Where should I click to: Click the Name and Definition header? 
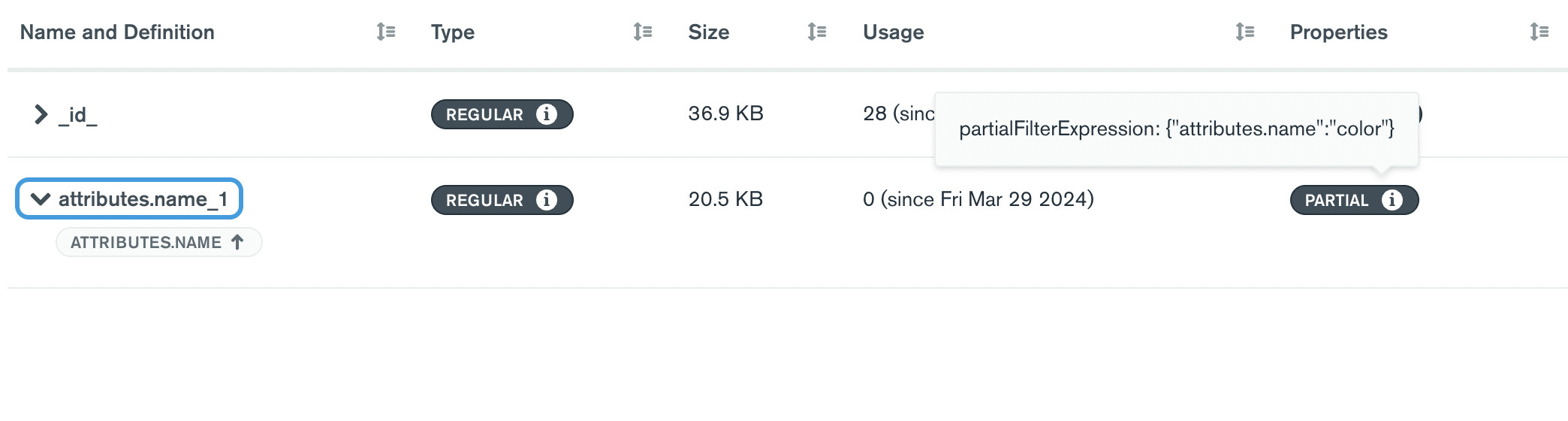tap(117, 32)
